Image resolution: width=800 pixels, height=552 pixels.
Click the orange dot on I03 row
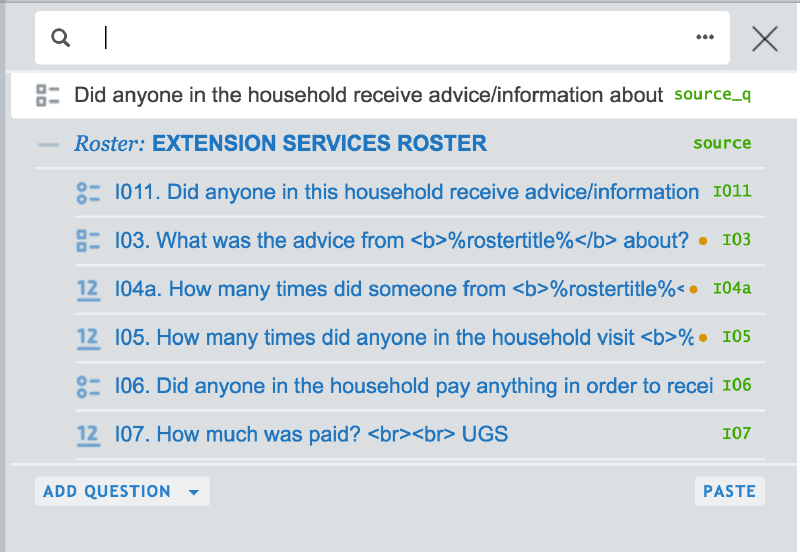point(703,241)
